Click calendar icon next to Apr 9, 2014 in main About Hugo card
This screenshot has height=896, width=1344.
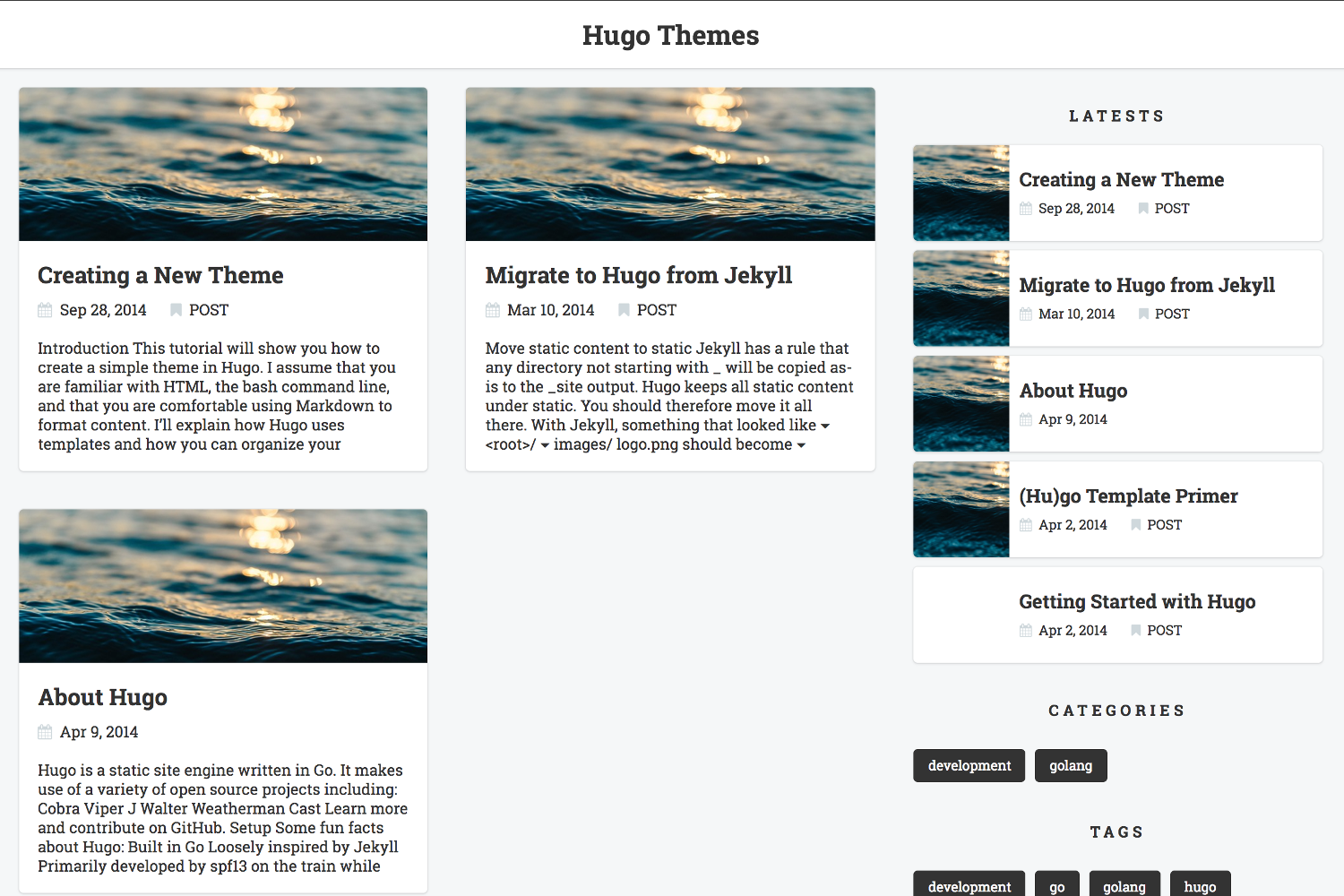tap(45, 732)
